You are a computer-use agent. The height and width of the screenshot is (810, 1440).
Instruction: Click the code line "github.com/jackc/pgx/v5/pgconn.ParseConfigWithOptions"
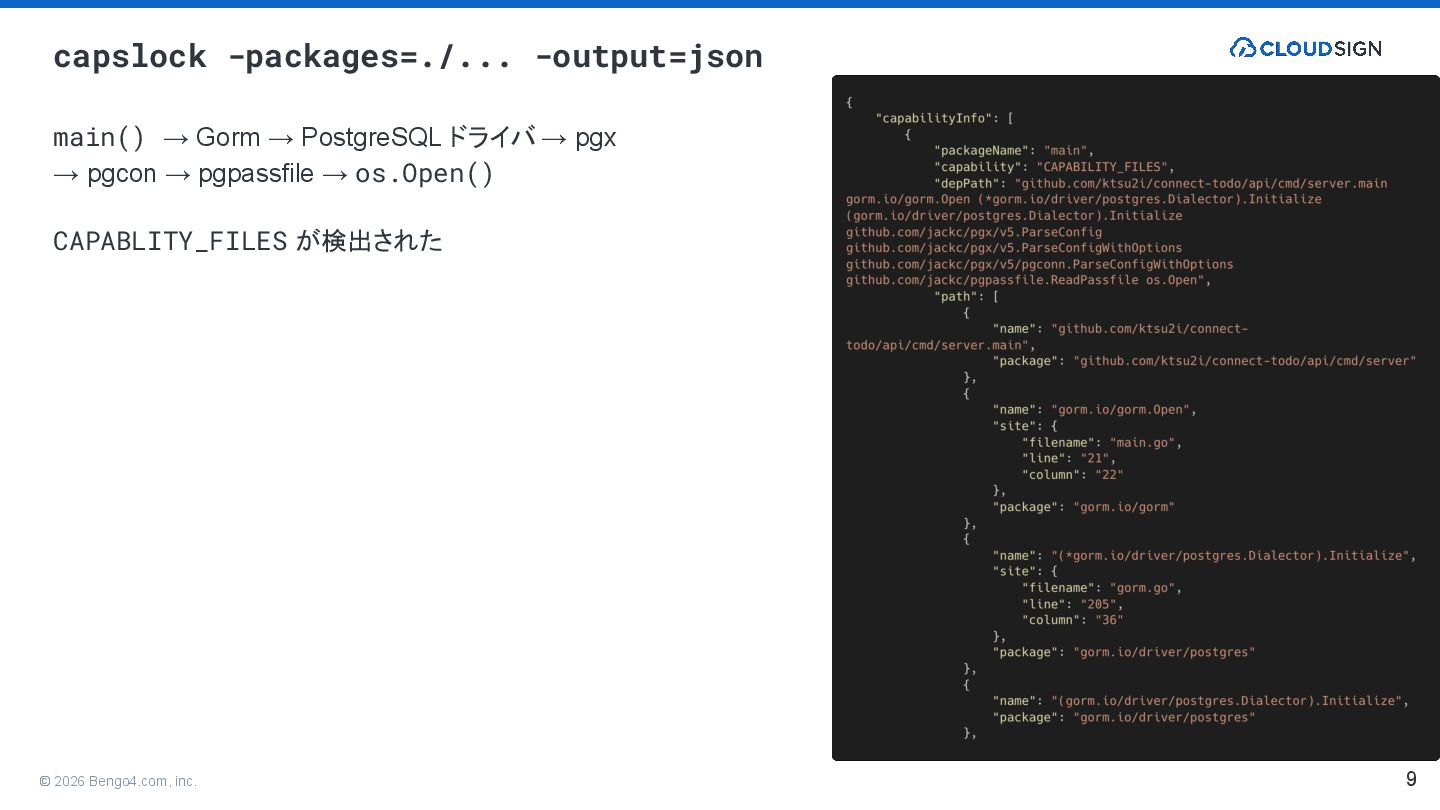click(1040, 264)
